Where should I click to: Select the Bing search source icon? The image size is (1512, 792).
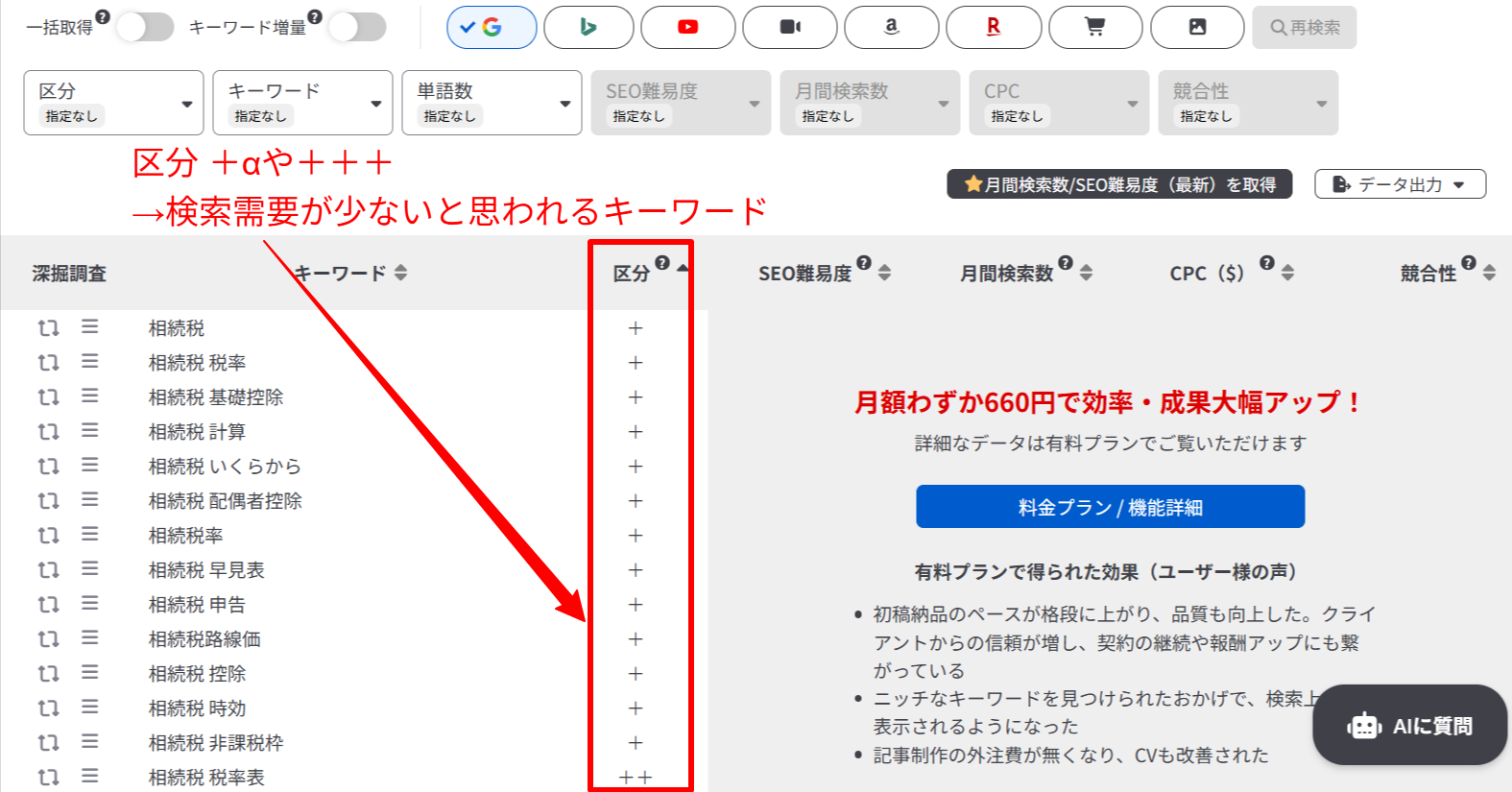pos(588,27)
